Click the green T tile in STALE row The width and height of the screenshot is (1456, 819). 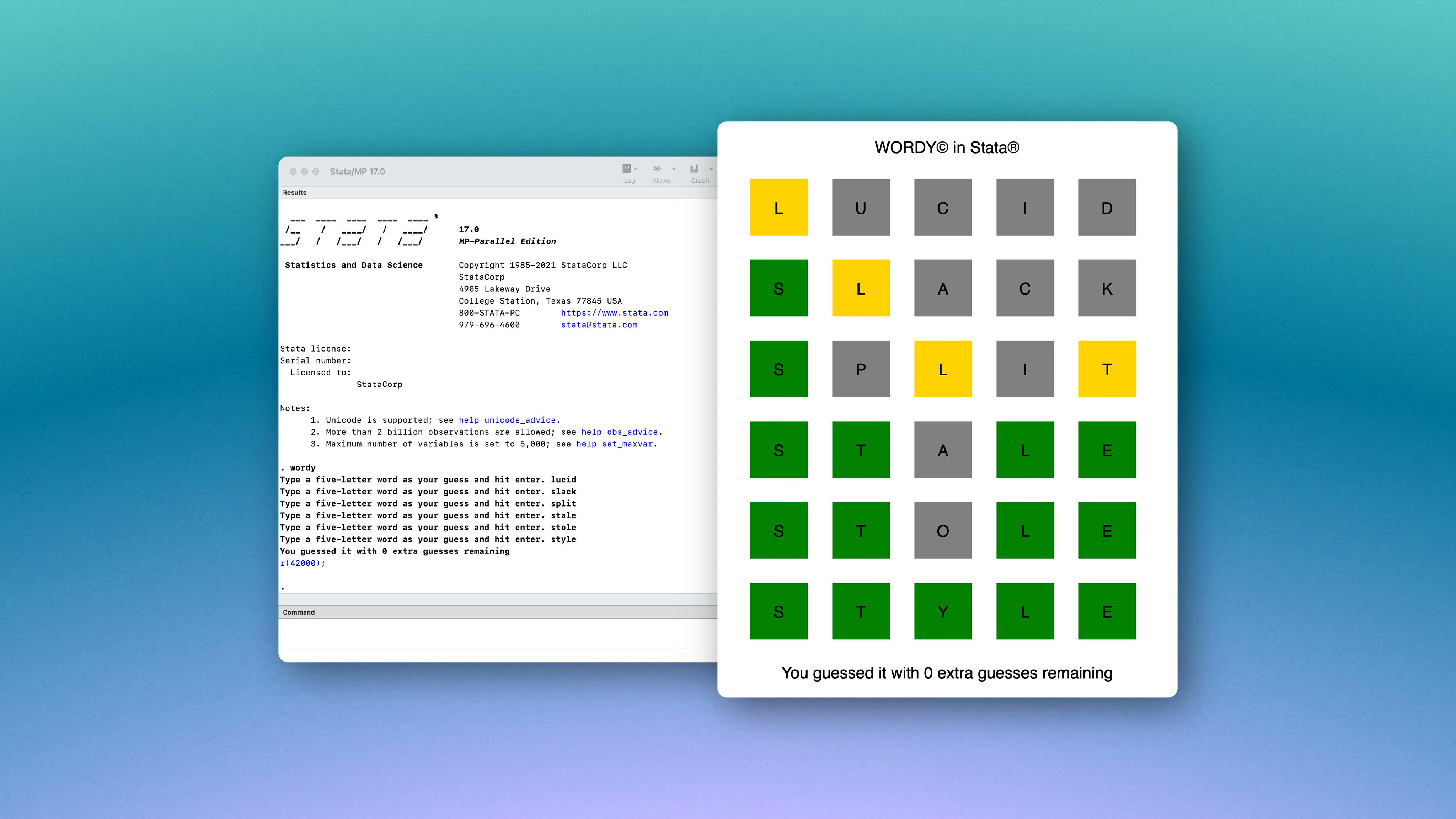pyautogui.click(x=861, y=449)
